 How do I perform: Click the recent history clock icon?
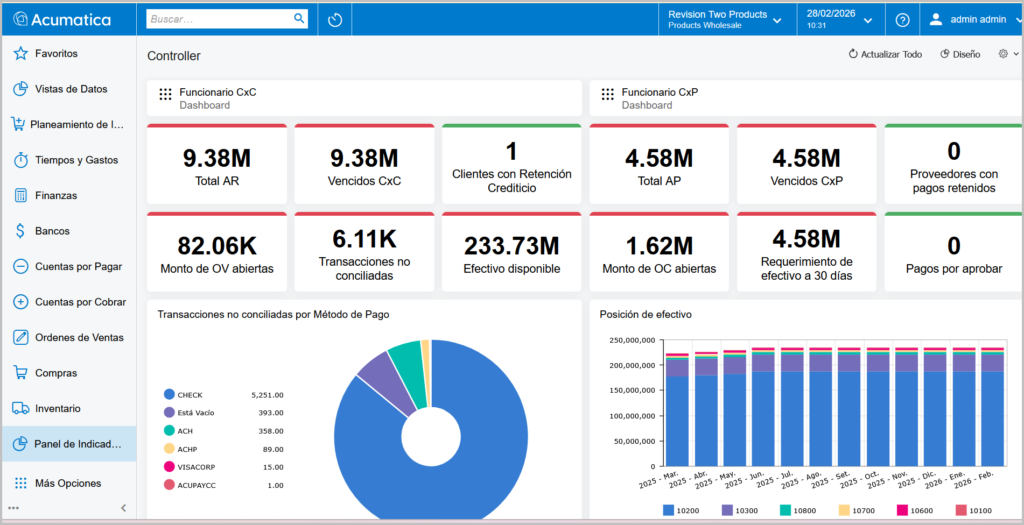tap(335, 19)
